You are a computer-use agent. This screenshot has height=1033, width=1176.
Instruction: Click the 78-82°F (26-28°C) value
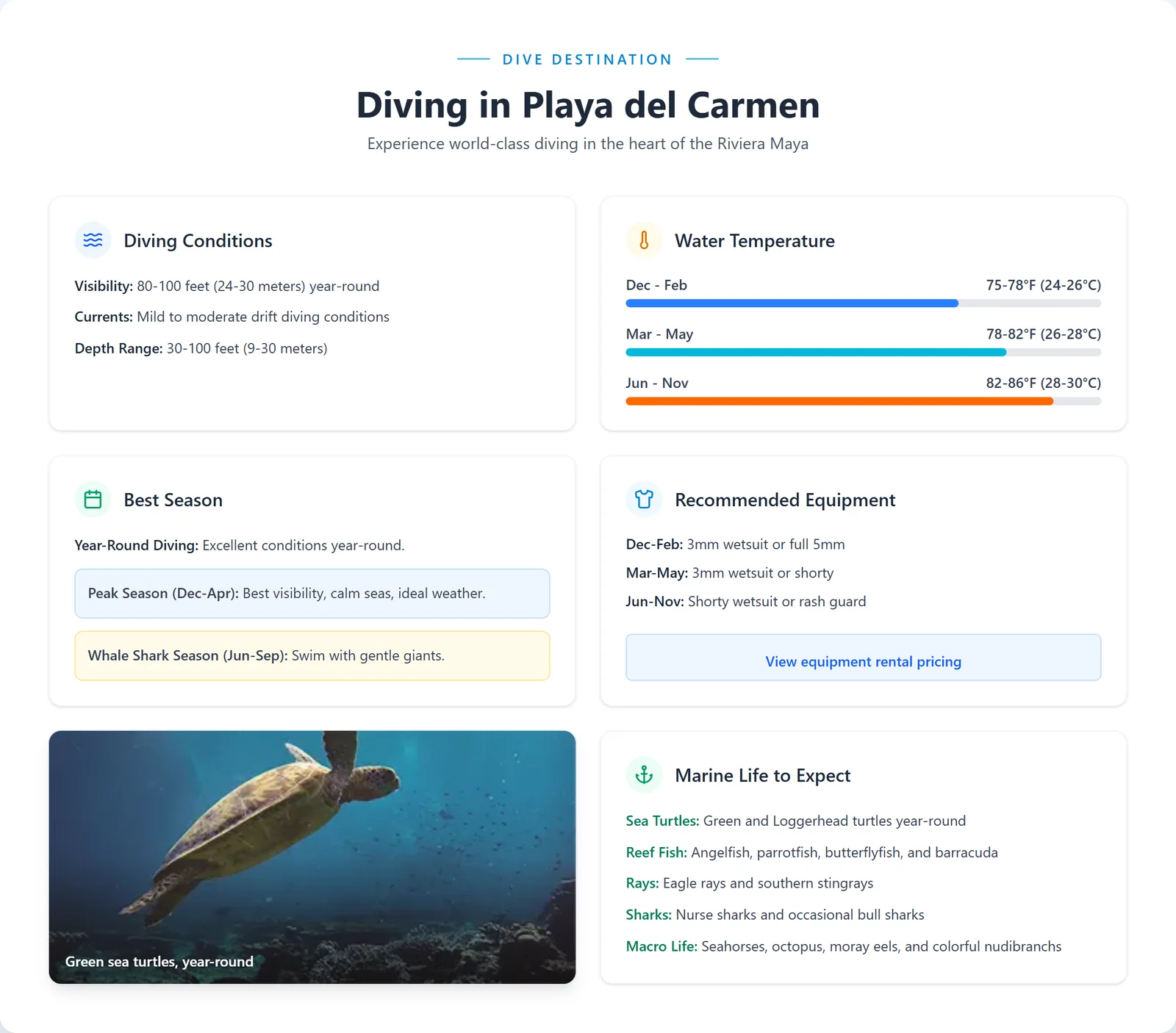point(1044,334)
